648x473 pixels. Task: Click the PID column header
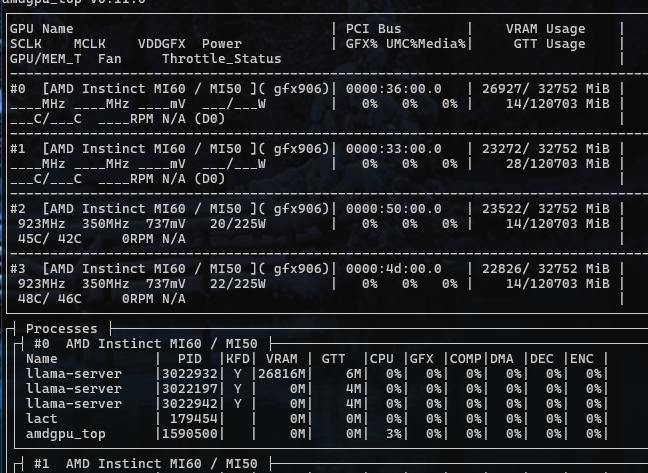190,359
